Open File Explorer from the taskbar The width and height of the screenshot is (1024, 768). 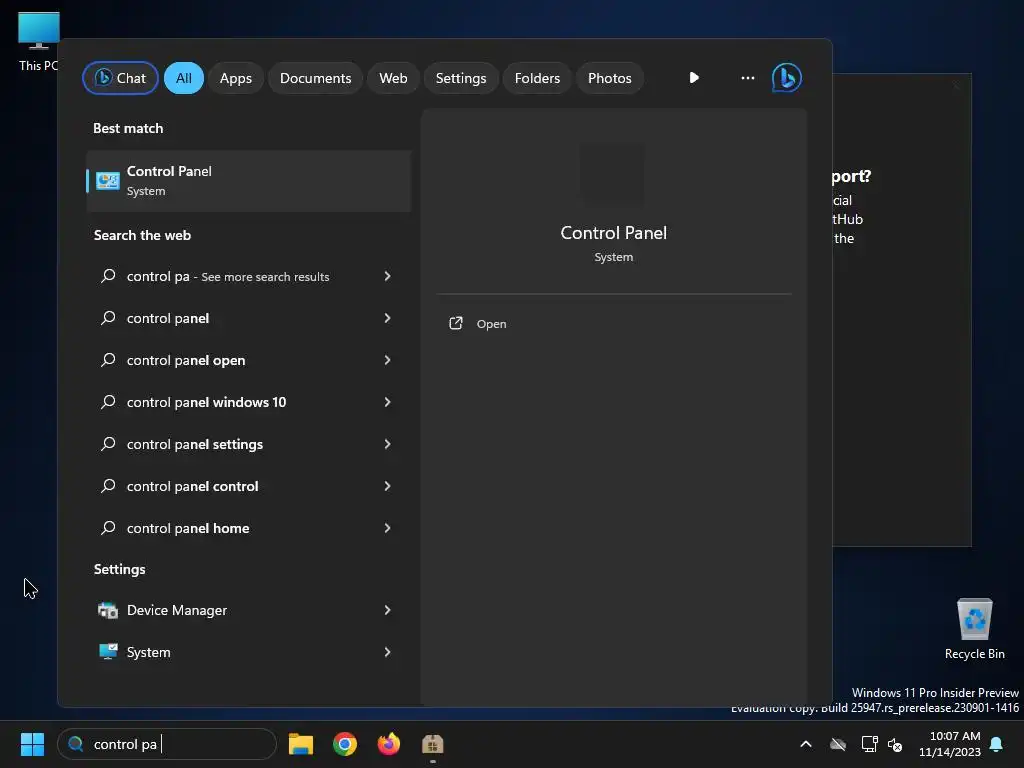pos(301,744)
